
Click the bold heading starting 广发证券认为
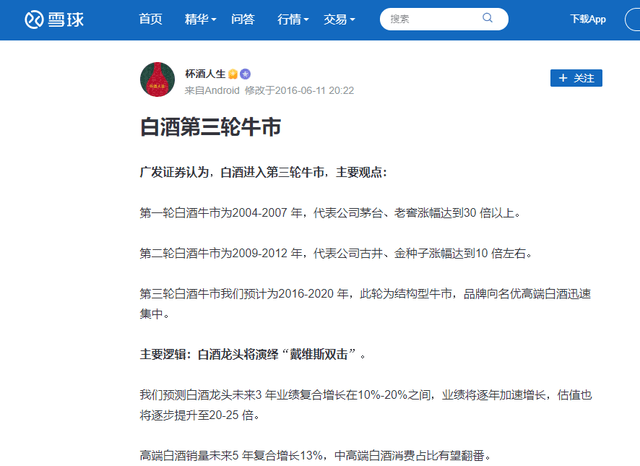pyautogui.click(x=262, y=171)
